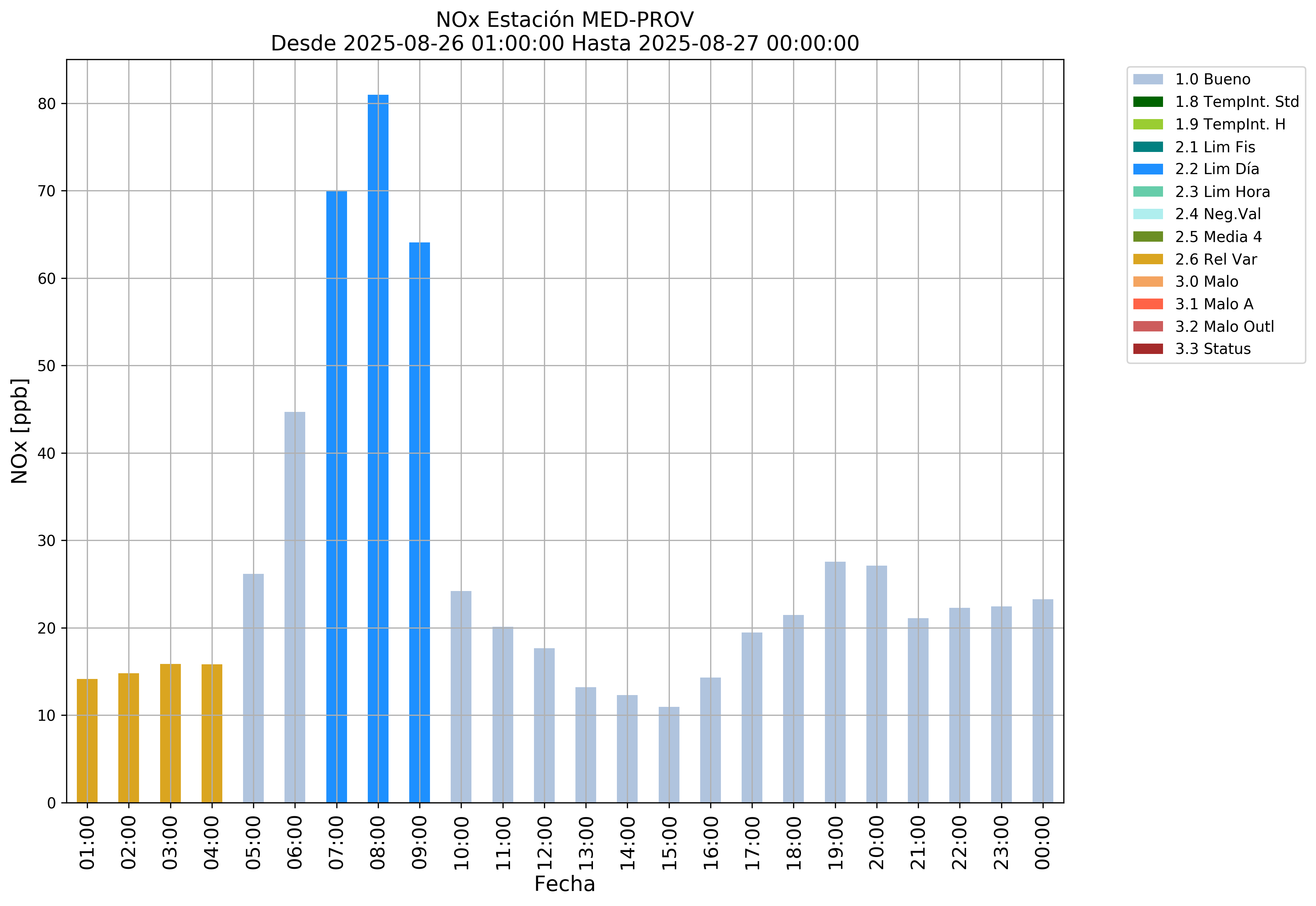
Task: Click the 3.1 Malo A legend swatch
Action: (1147, 304)
